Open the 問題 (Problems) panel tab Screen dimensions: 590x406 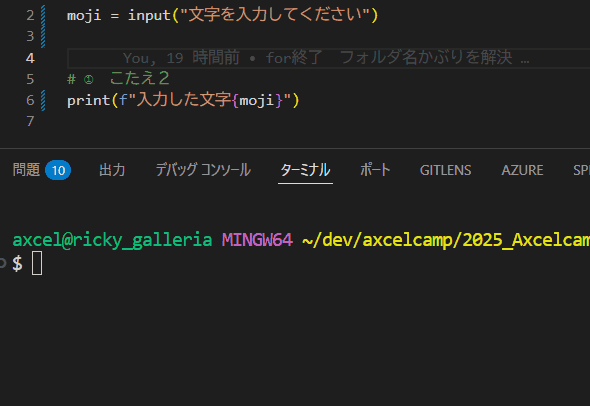[x=26, y=170]
